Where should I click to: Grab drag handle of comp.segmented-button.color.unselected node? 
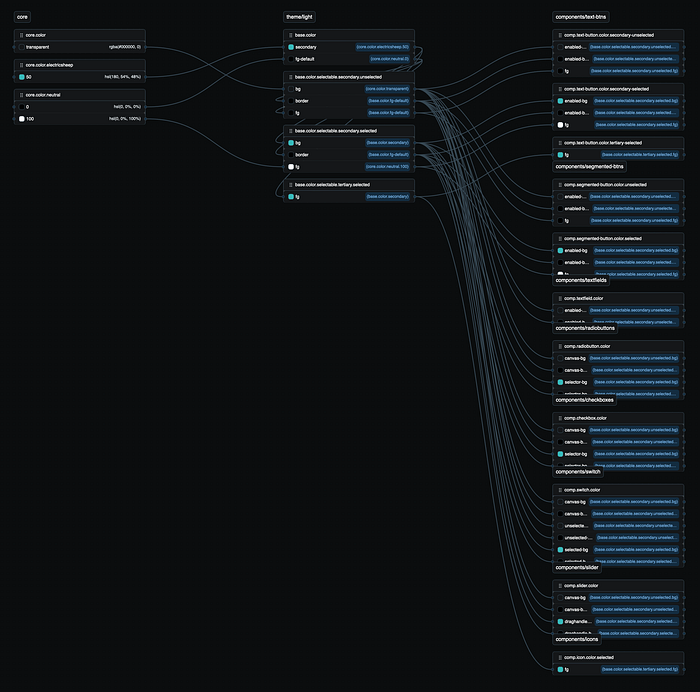click(559, 184)
